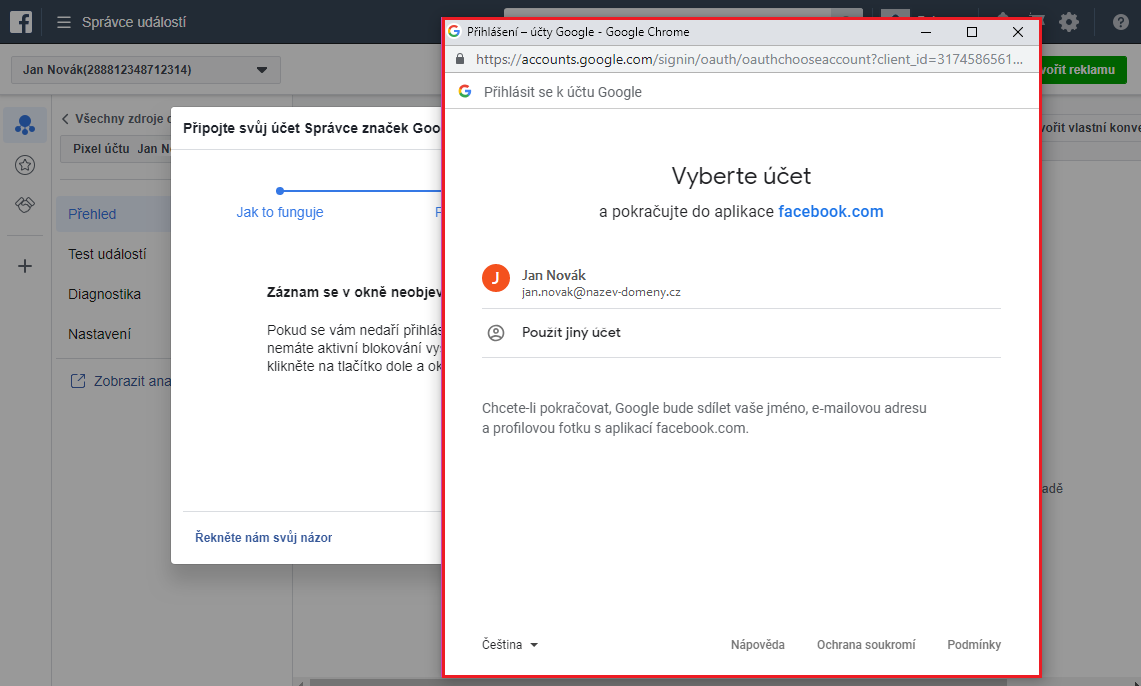The image size is (1141, 686).
Task: Open the Podmínky link
Action: click(x=974, y=645)
